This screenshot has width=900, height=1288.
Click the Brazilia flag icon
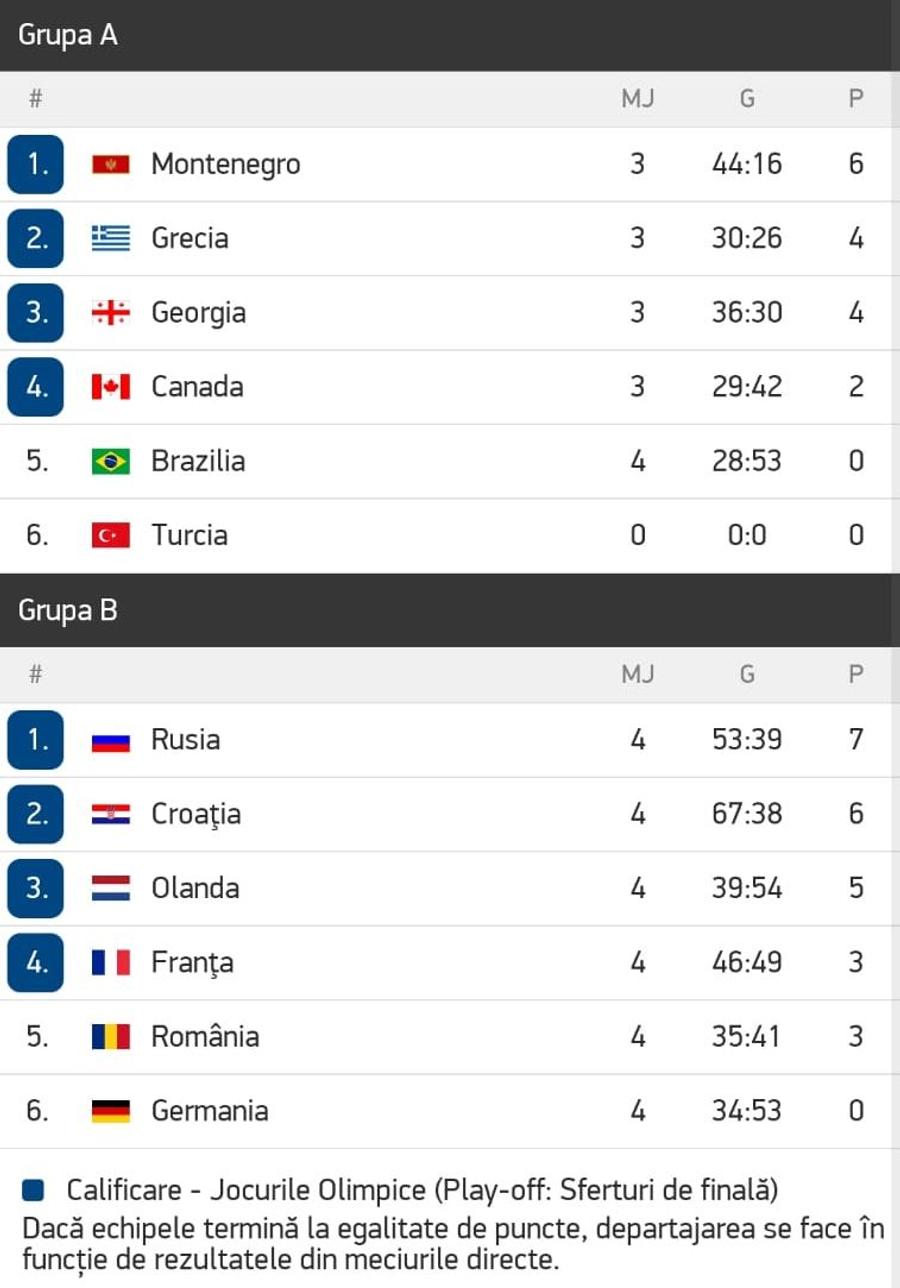point(111,461)
